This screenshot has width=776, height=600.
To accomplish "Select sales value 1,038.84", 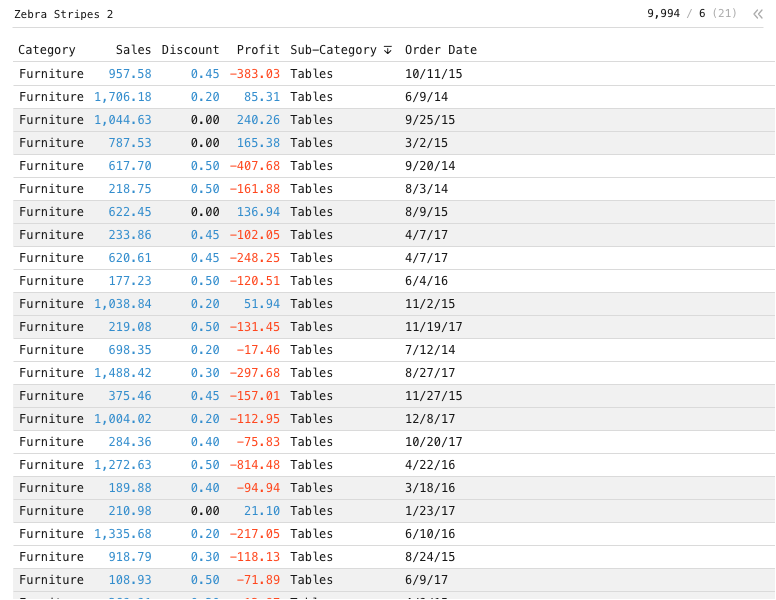I will tap(123, 304).
